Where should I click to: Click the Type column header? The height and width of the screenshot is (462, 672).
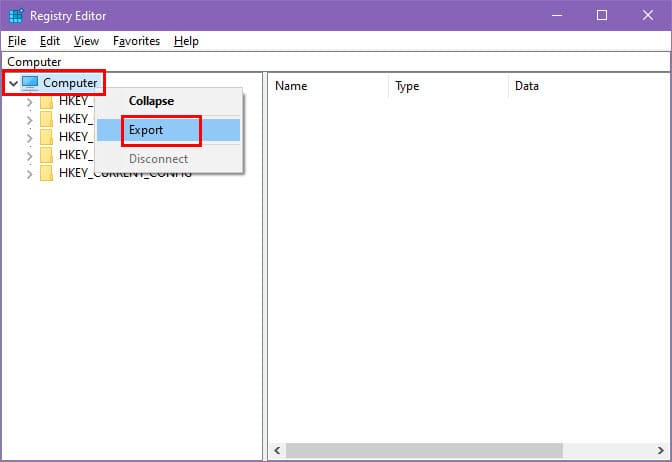point(448,86)
